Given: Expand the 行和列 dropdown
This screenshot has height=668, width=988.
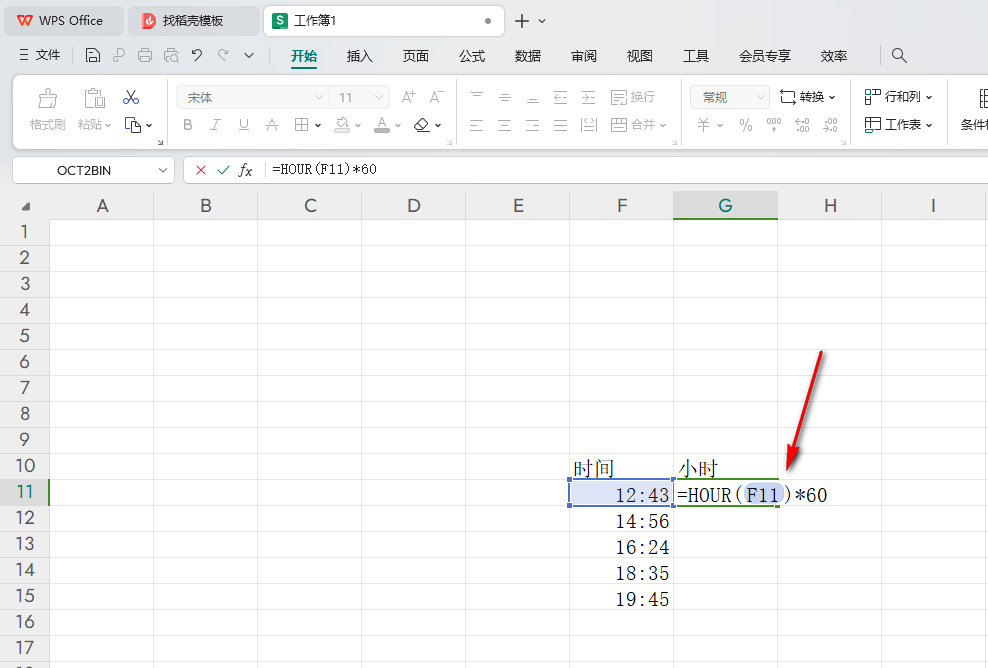Looking at the screenshot, I should (x=898, y=97).
